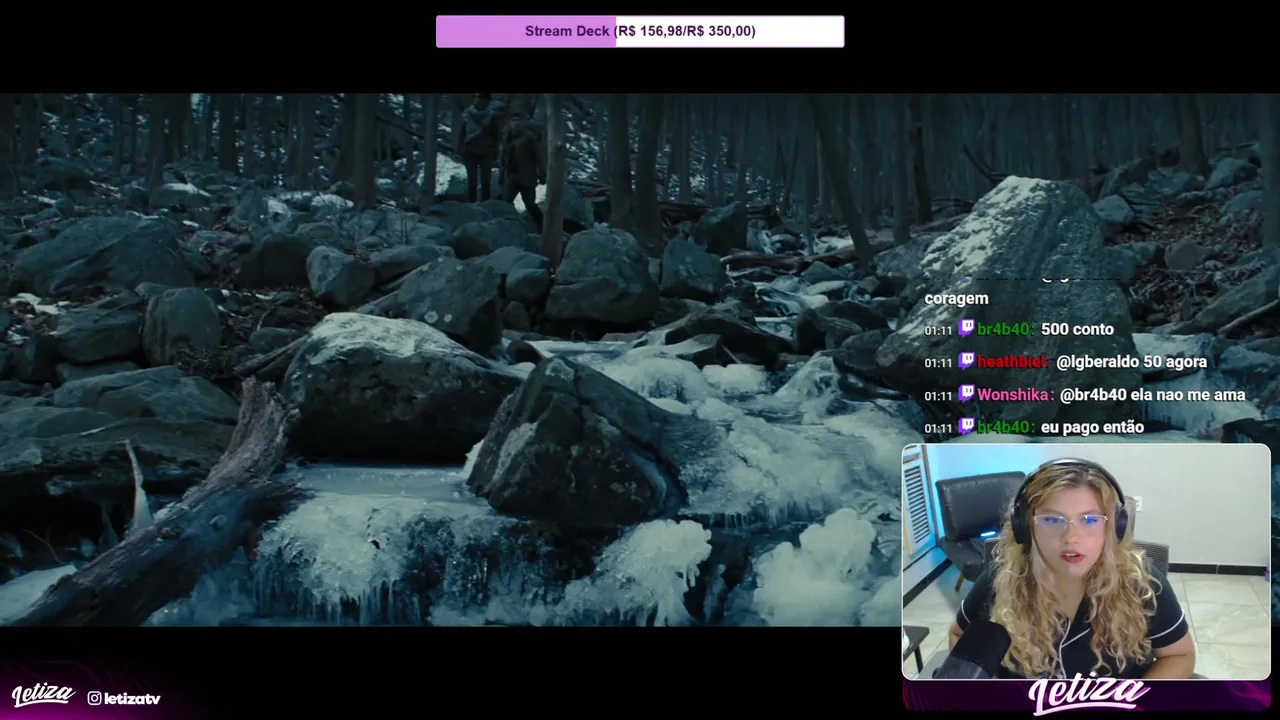This screenshot has height=720, width=1280.
Task: Click the letizatv Instagram handle
Action: [x=132, y=698]
